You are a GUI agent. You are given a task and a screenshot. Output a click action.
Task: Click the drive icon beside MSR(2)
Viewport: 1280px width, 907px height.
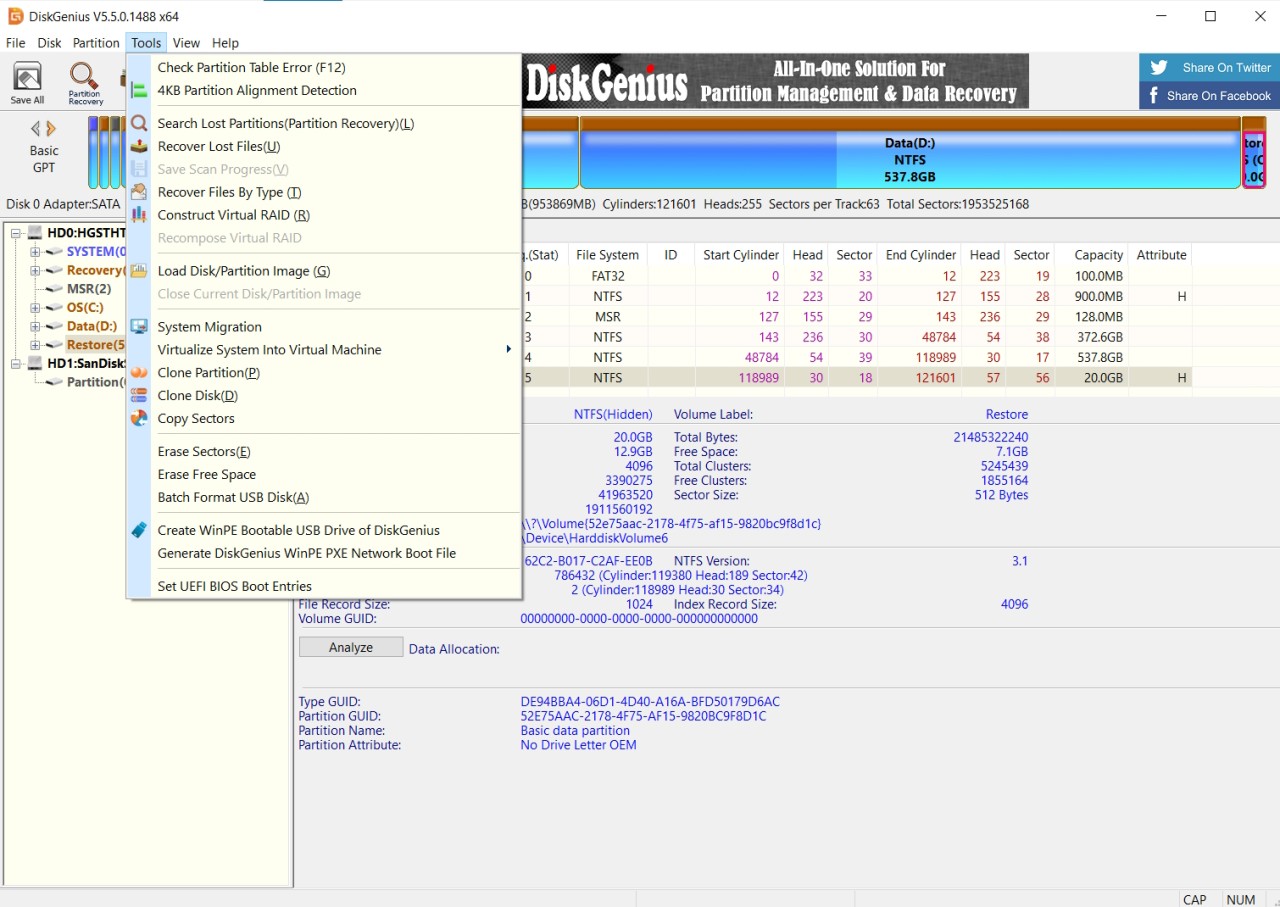[54, 289]
